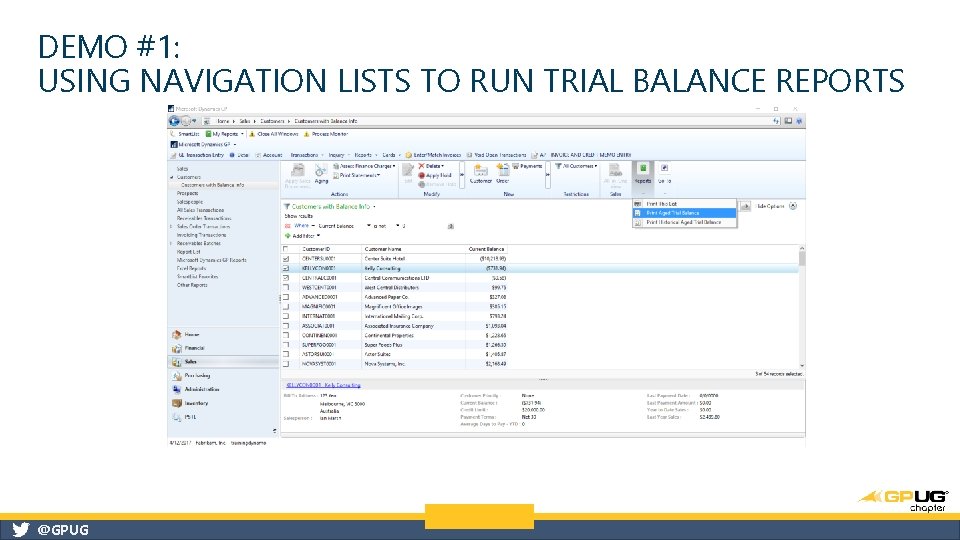This screenshot has height=540, width=960.
Task: Click the Add Filter green plus icon
Action: 287,236
